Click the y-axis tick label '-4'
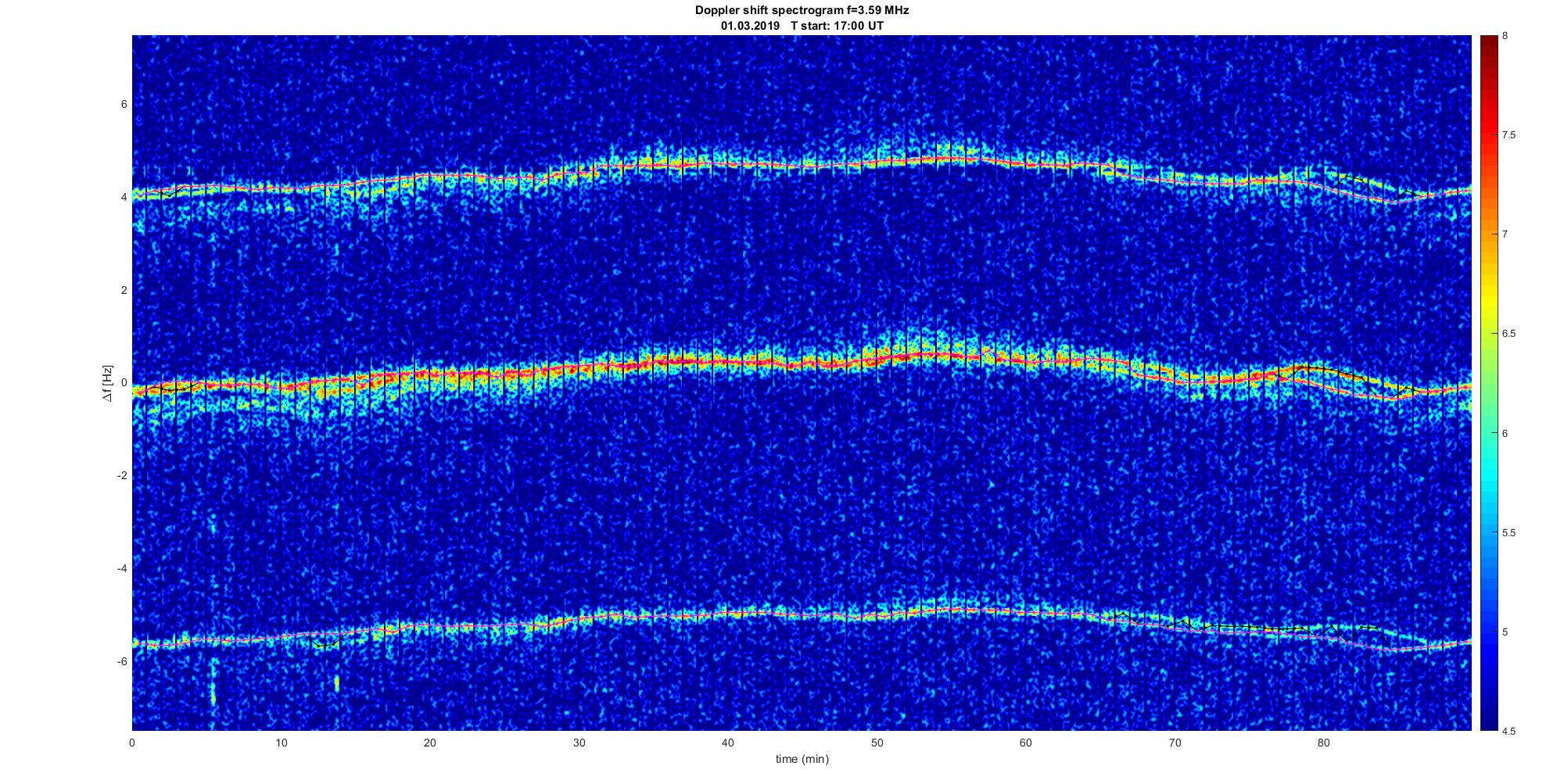 pos(122,568)
